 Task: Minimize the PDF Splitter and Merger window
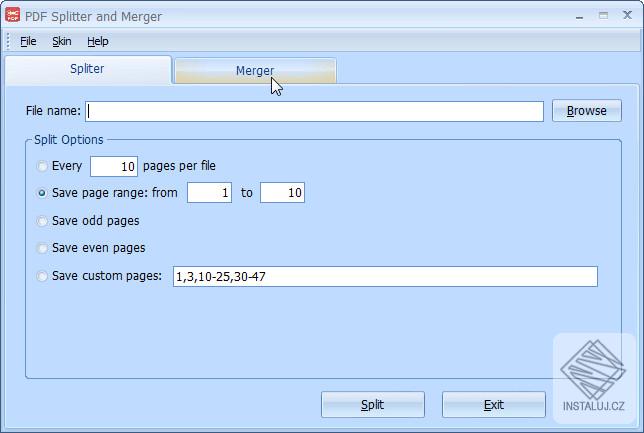[580, 16]
